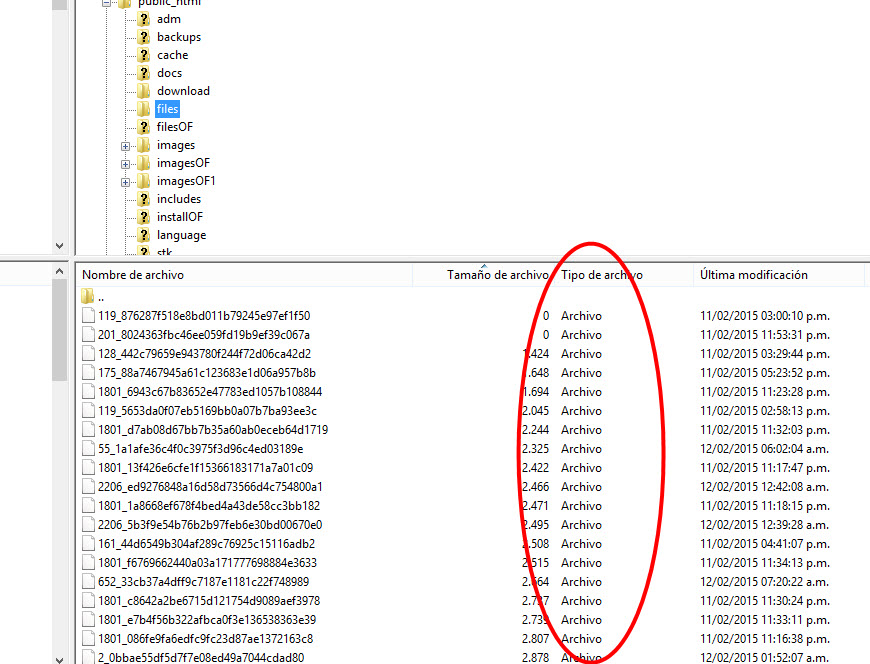Expand the images folder tree node
Screen dimensions: 870x664
(x=126, y=146)
